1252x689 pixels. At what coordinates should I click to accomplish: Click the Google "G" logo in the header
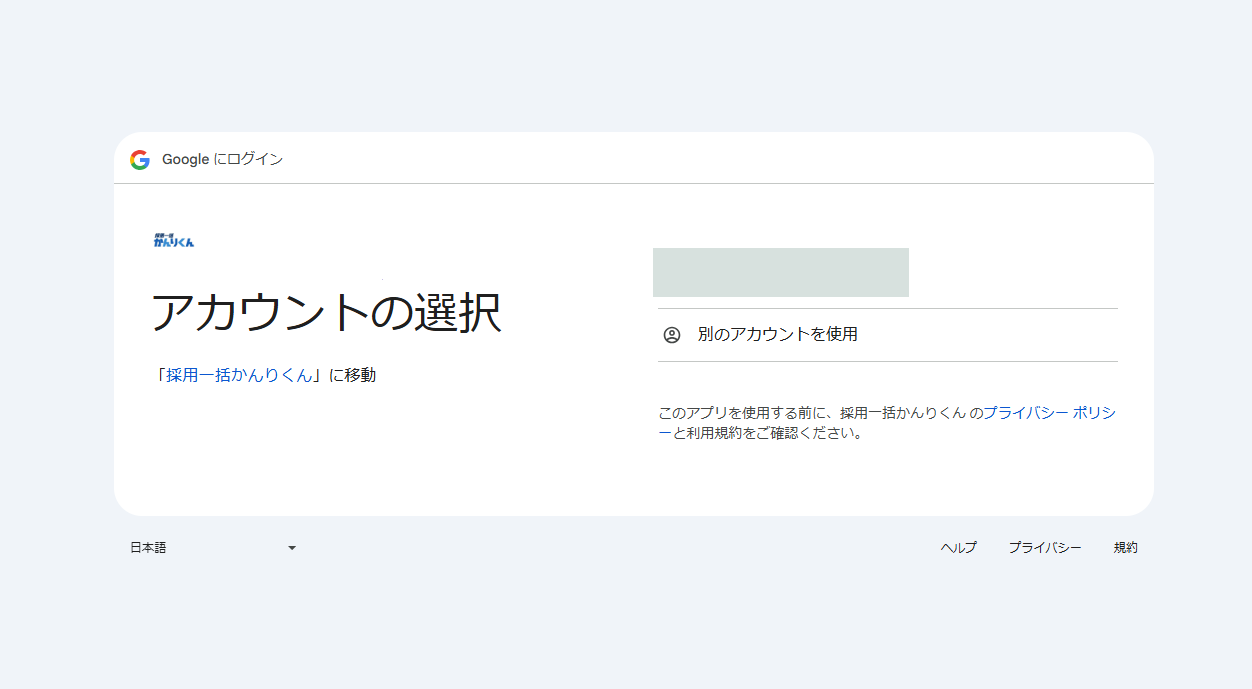(139, 160)
